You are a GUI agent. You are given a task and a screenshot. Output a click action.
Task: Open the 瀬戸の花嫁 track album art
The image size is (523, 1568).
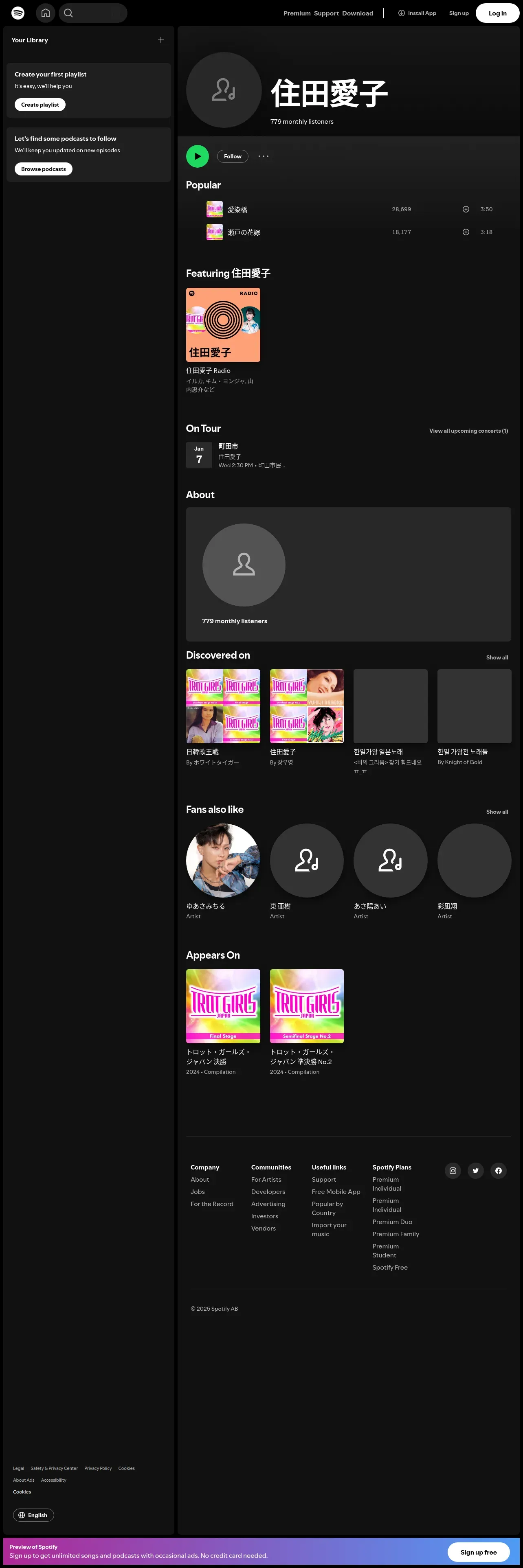[x=214, y=232]
